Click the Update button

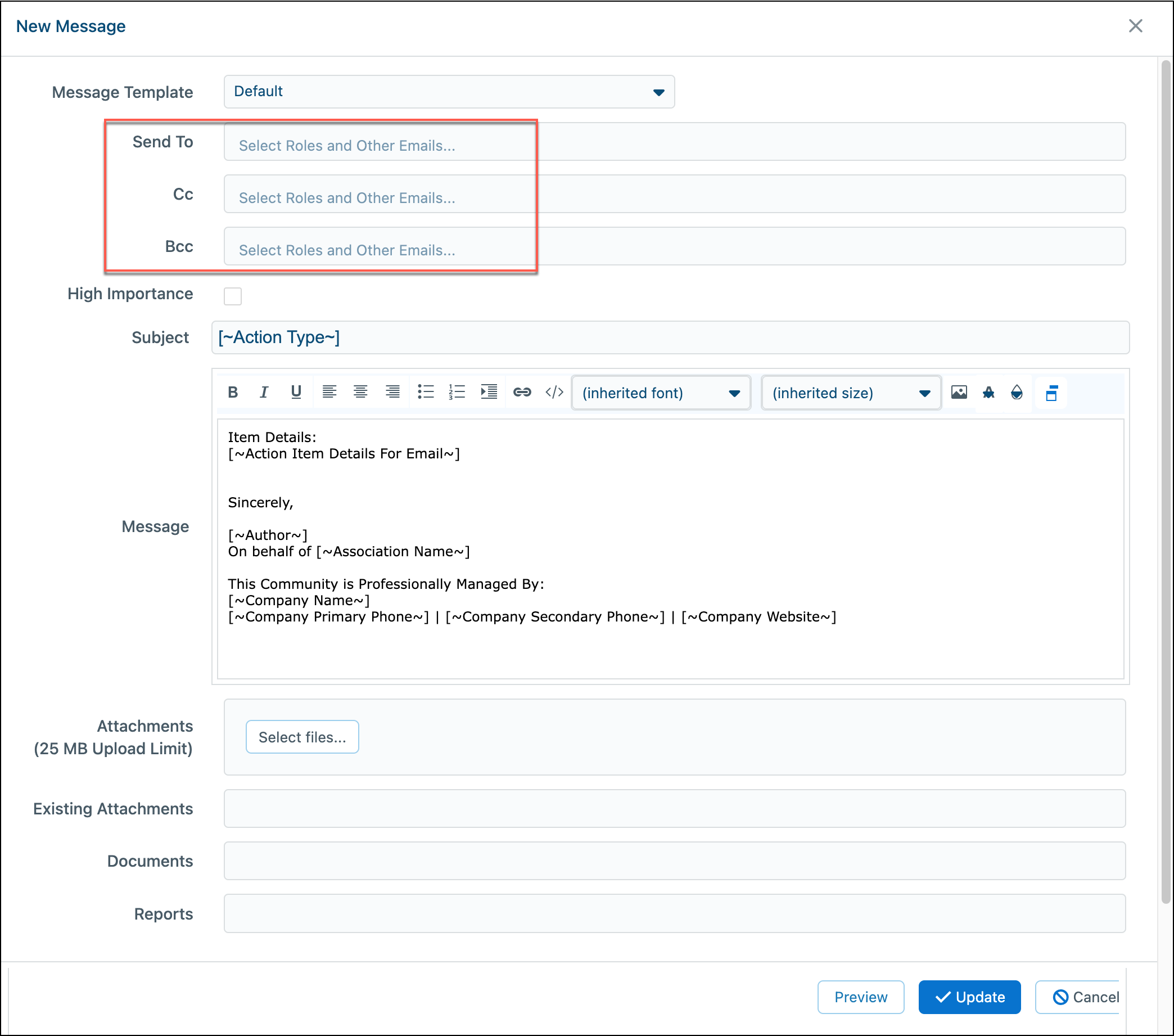click(969, 997)
